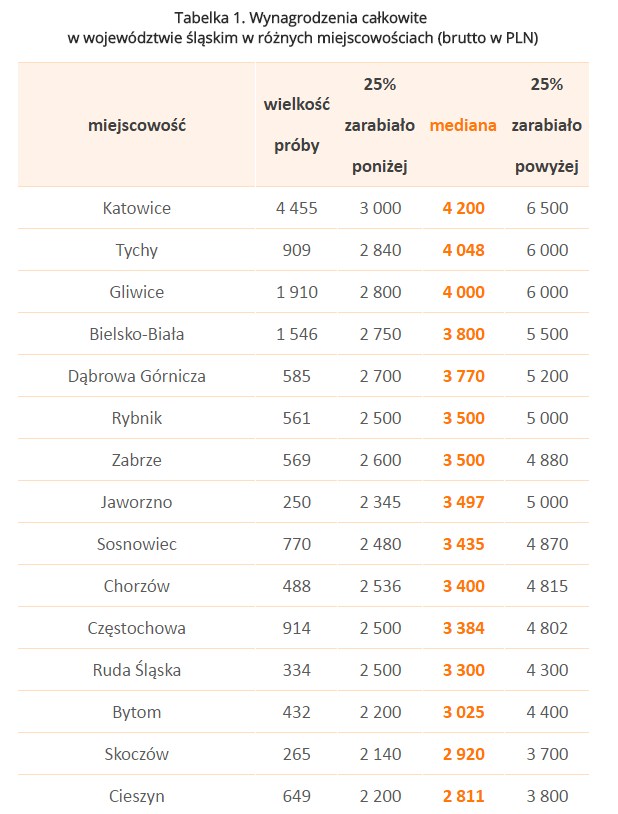This screenshot has height=814, width=618.
Task: Click the Dąbrowa Górnicza cell
Action: 137,376
